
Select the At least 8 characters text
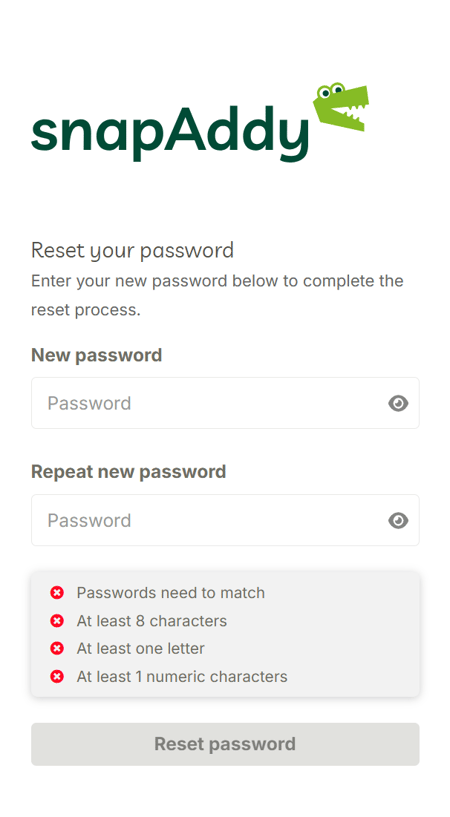point(152,621)
